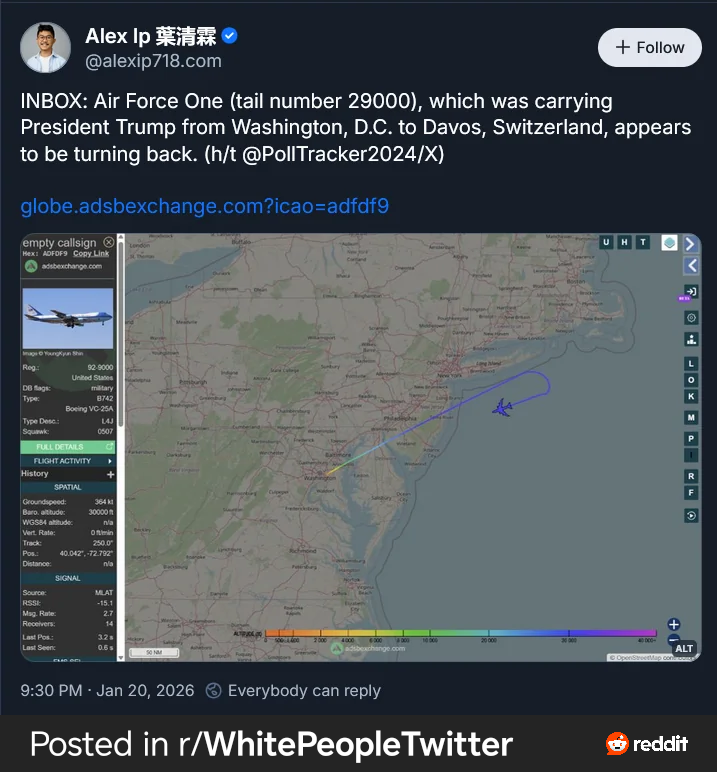Click the map settings gear icon
Image resolution: width=717 pixels, height=772 pixels.
coord(691,317)
